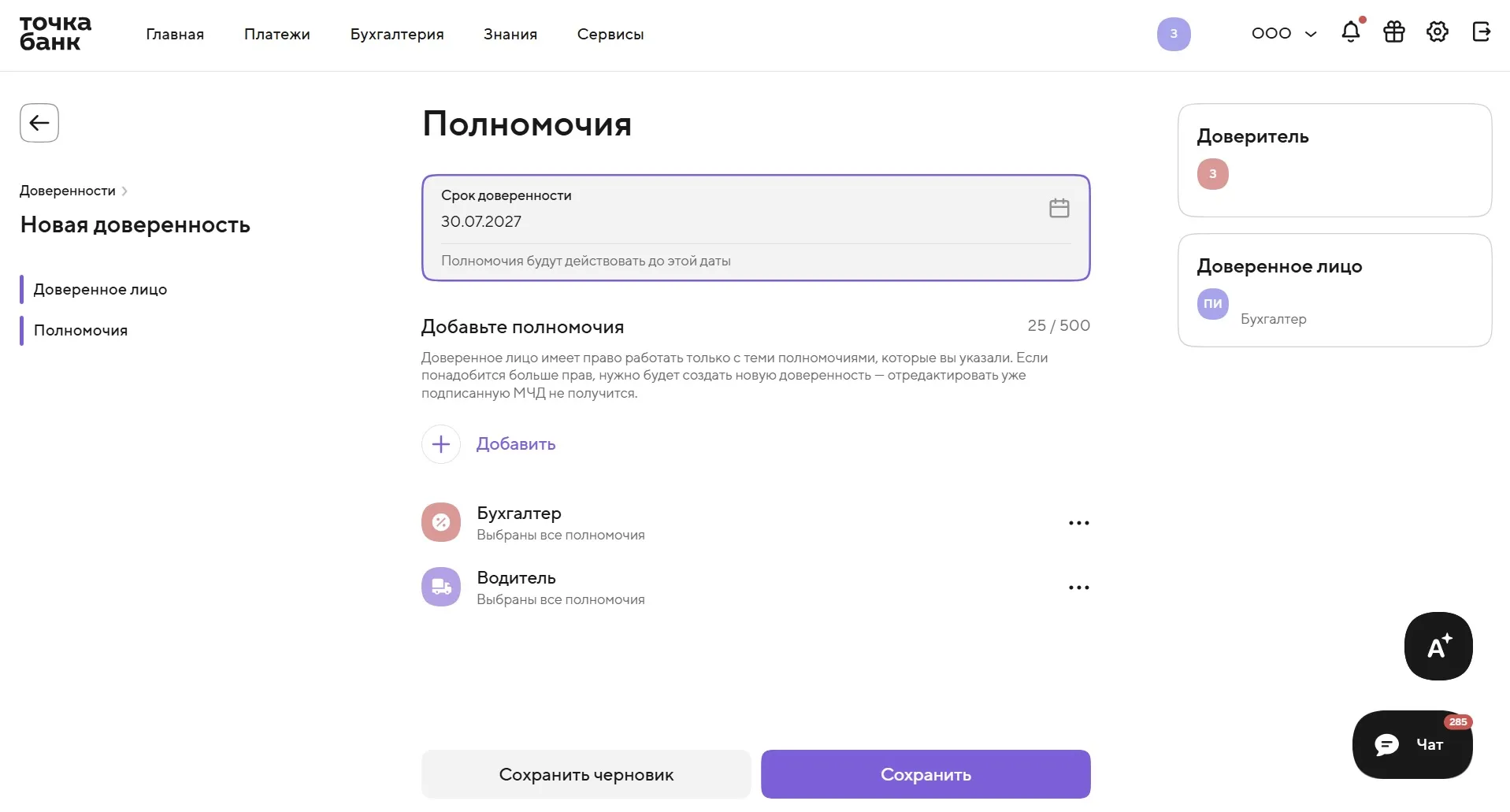
Task: Click Сохранить черновик button
Action: click(x=586, y=774)
